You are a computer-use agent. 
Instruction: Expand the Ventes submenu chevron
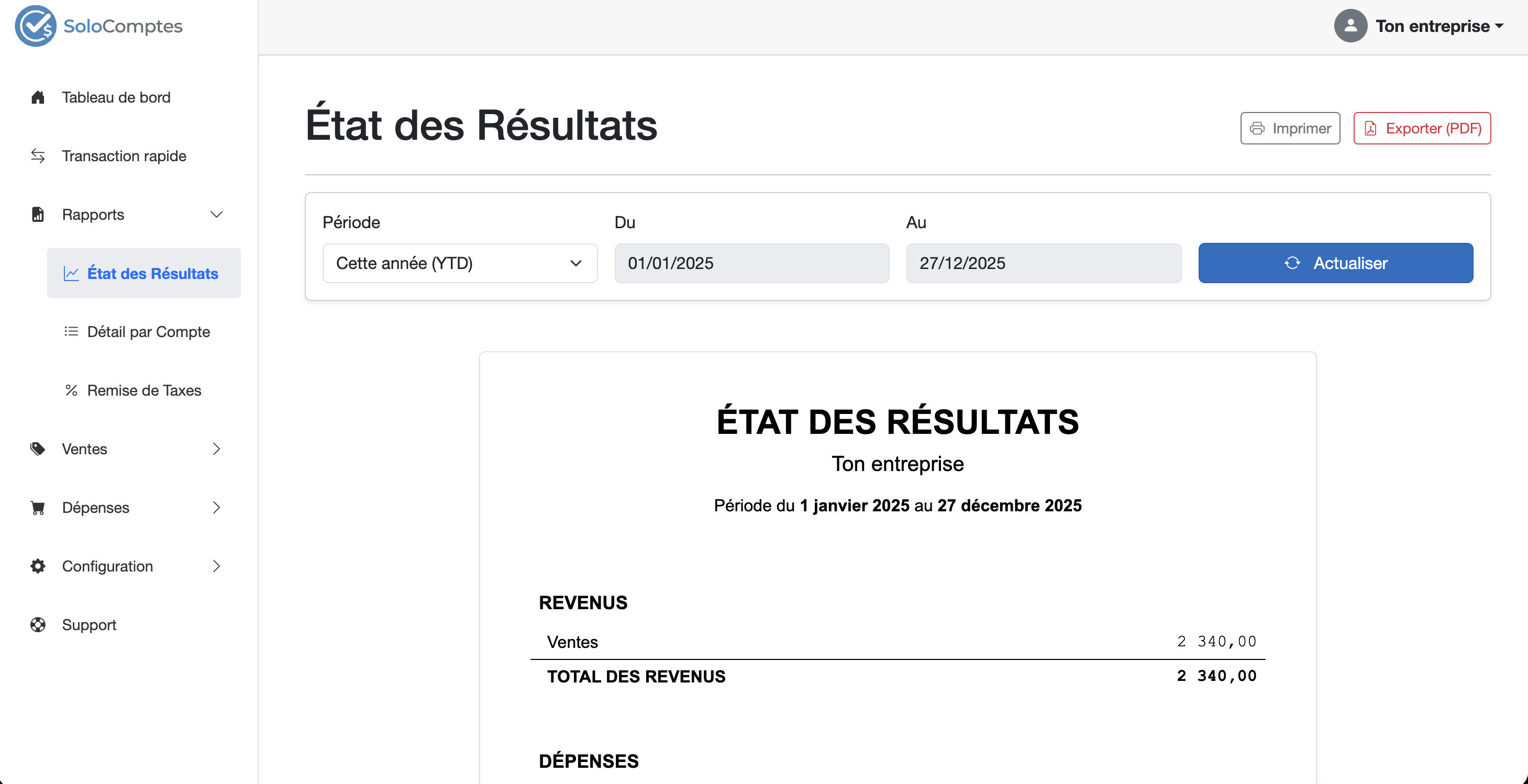coord(216,449)
